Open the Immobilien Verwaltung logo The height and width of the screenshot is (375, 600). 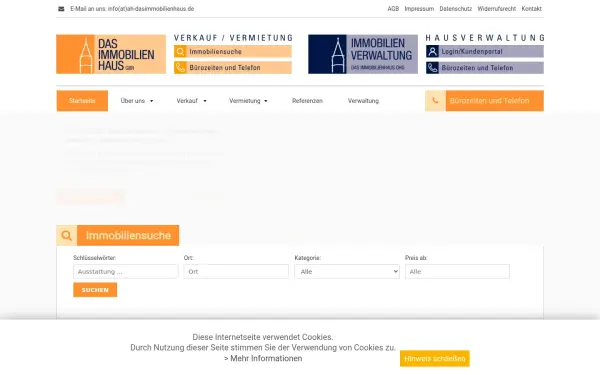click(363, 54)
